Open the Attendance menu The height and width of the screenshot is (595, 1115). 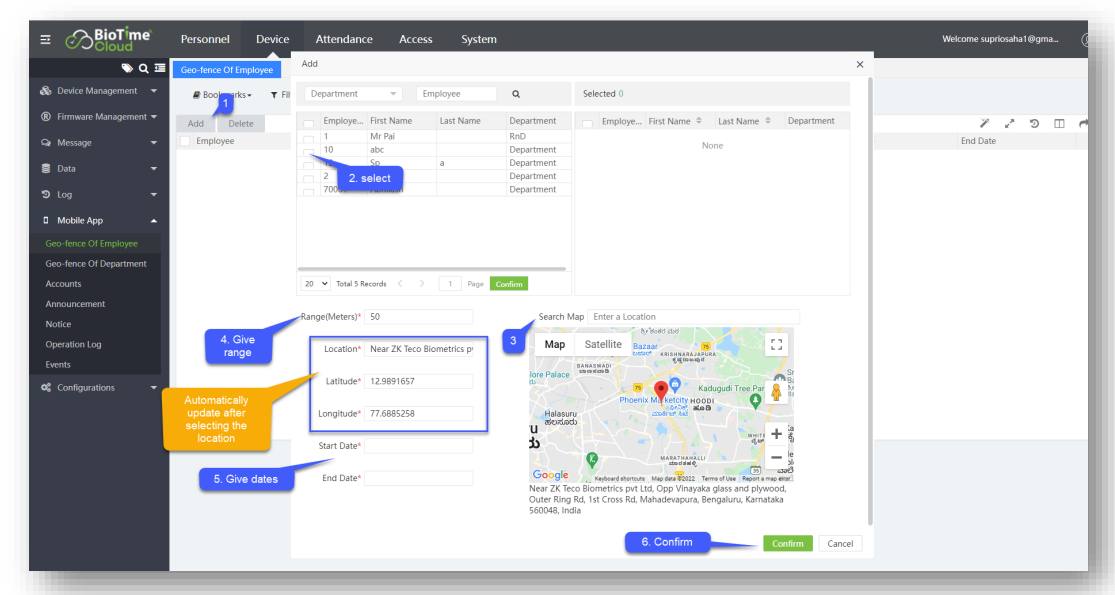click(344, 39)
